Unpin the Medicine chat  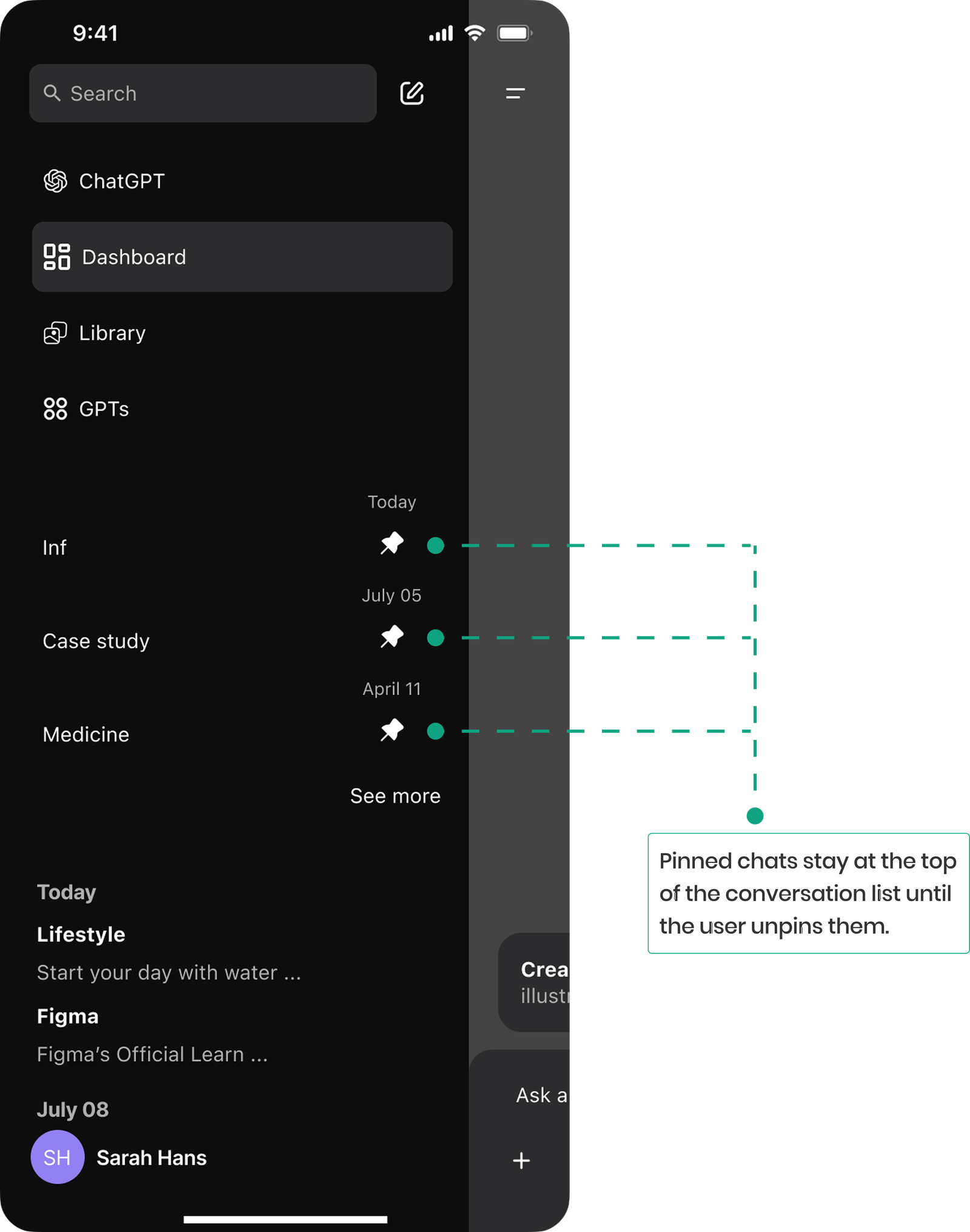(392, 730)
